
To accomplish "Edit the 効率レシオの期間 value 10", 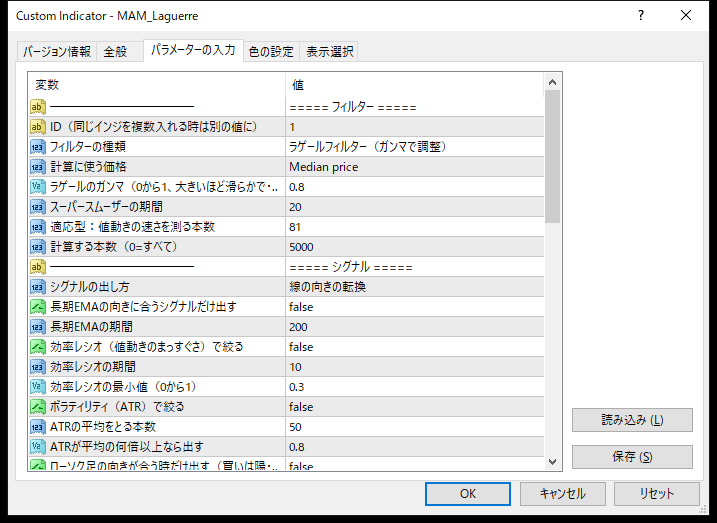I will pyautogui.click(x=415, y=367).
